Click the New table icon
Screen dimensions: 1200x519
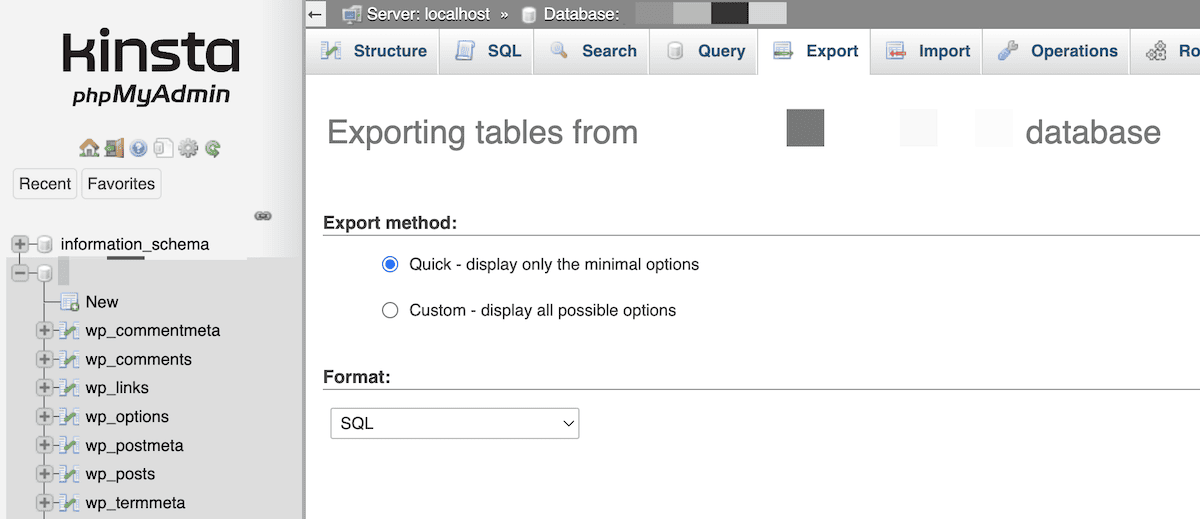[x=70, y=302]
